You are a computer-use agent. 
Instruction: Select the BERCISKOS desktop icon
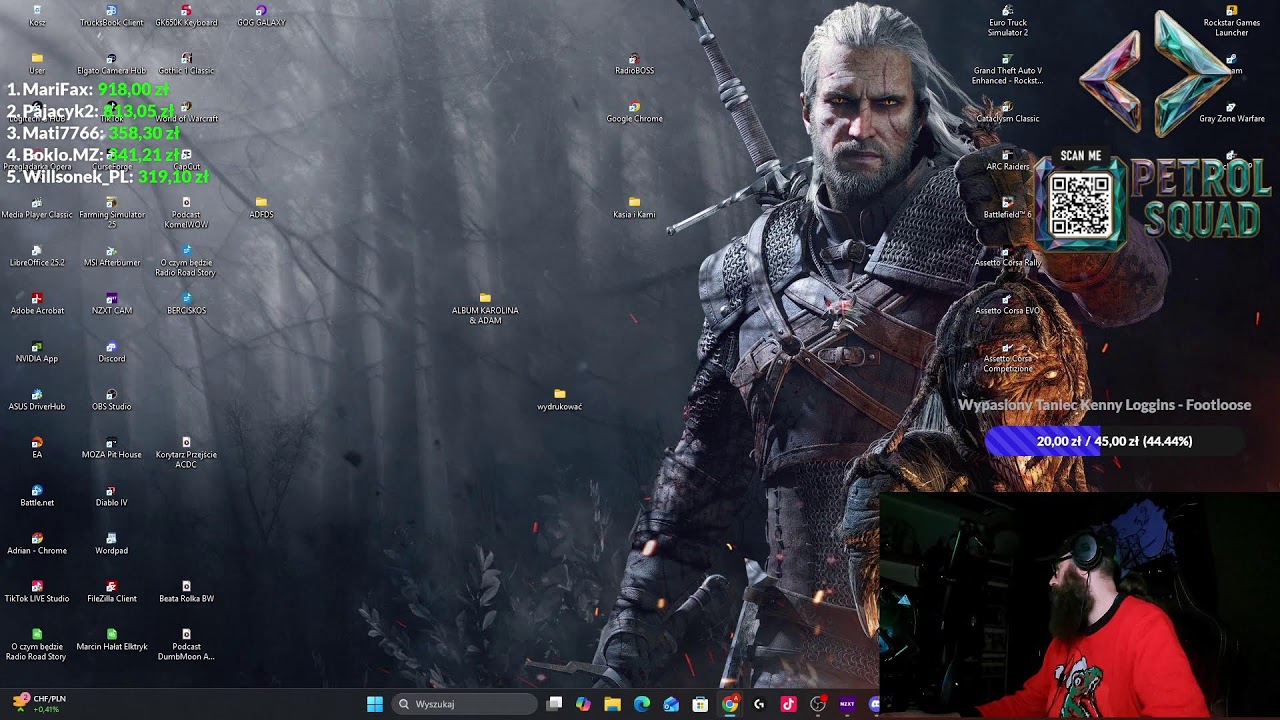186,304
